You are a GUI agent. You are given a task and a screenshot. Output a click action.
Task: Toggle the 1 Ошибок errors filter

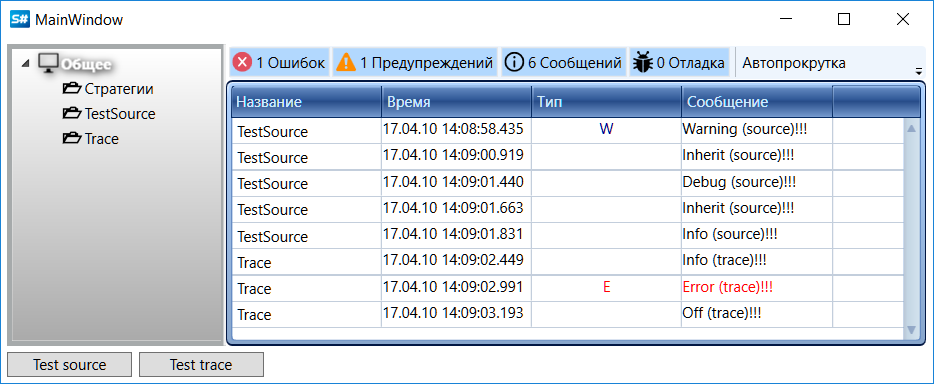pos(279,62)
